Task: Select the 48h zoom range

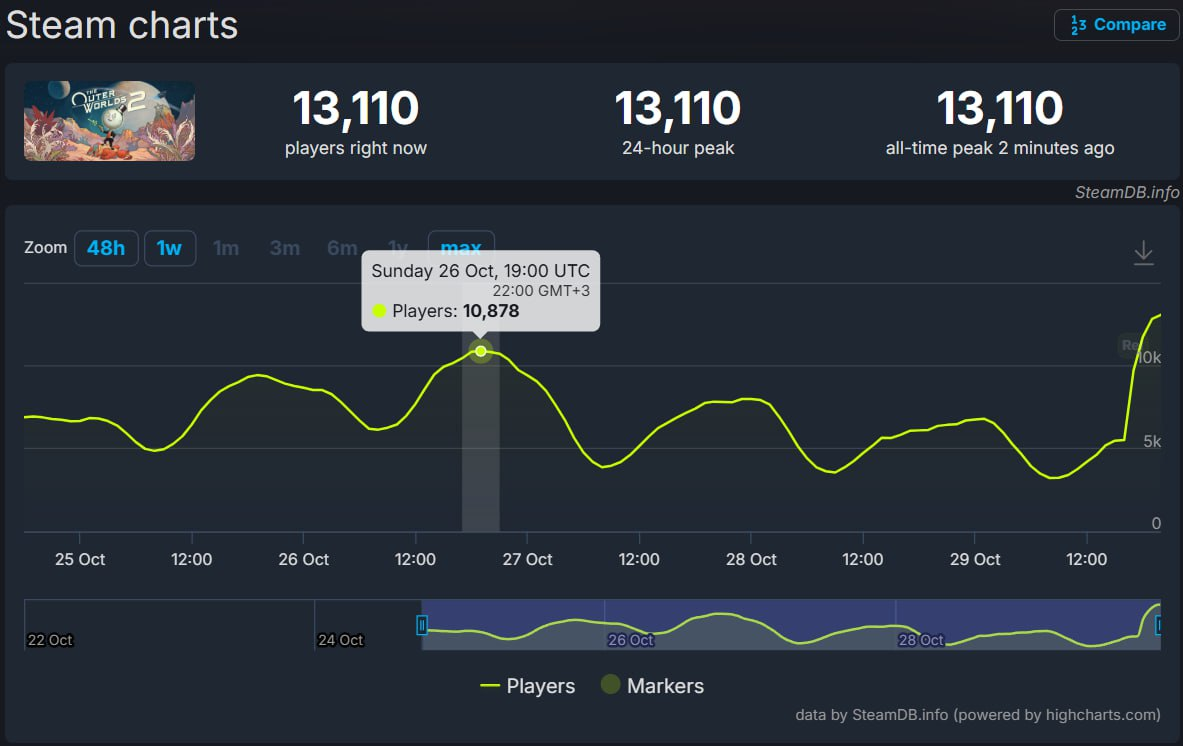Action: coord(106,248)
